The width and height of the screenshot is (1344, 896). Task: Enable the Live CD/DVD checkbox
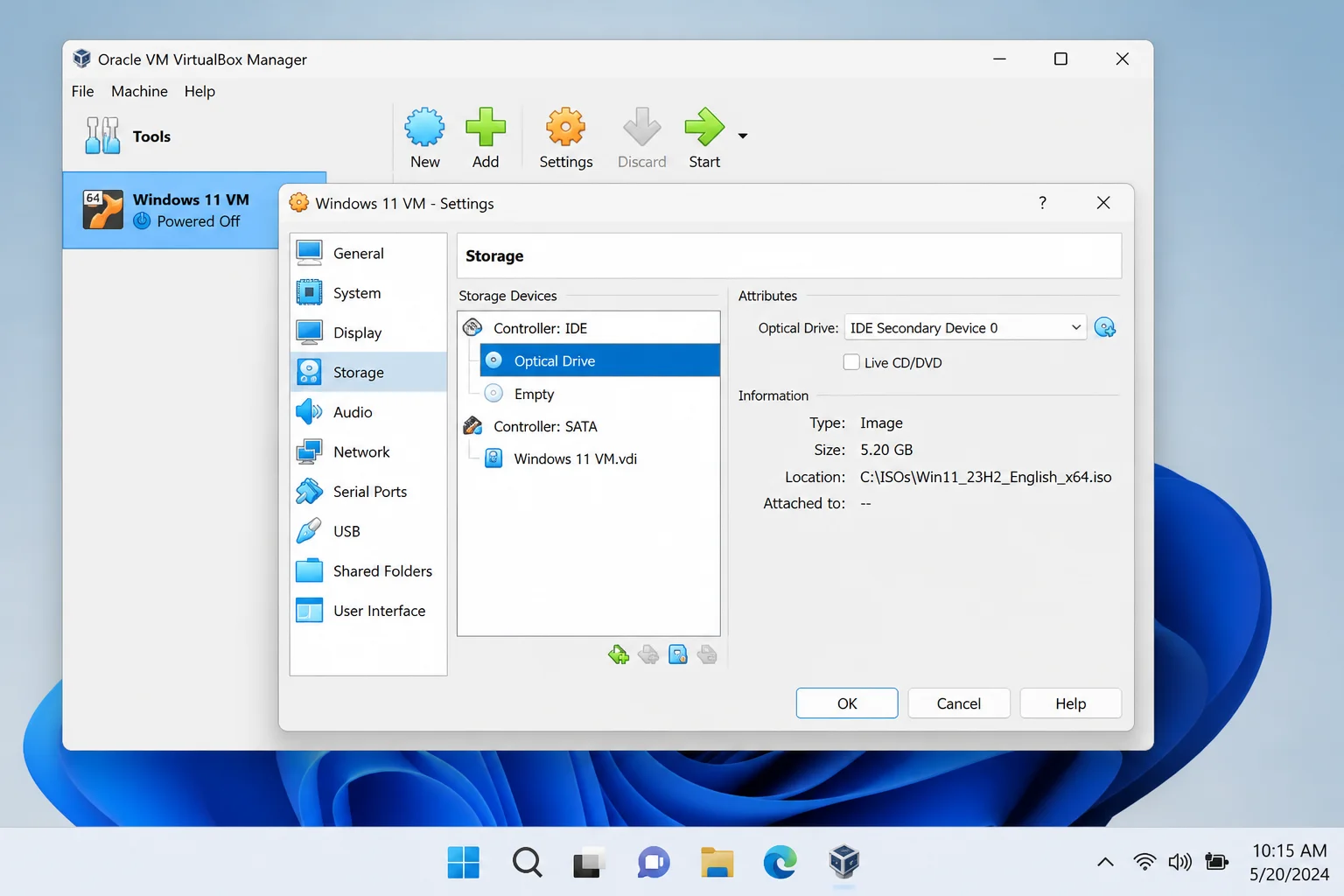[x=851, y=362]
